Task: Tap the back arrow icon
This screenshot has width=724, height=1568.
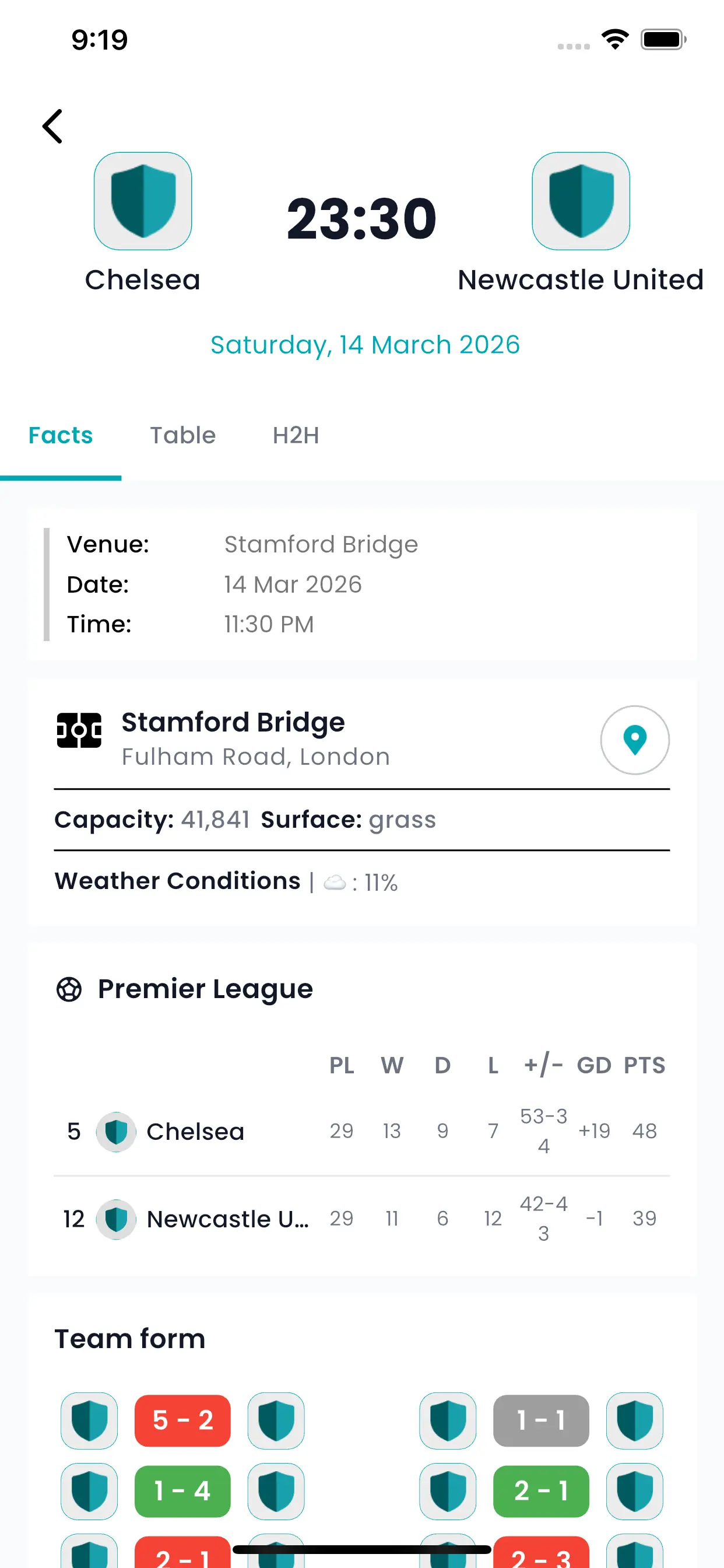Action: [x=53, y=127]
